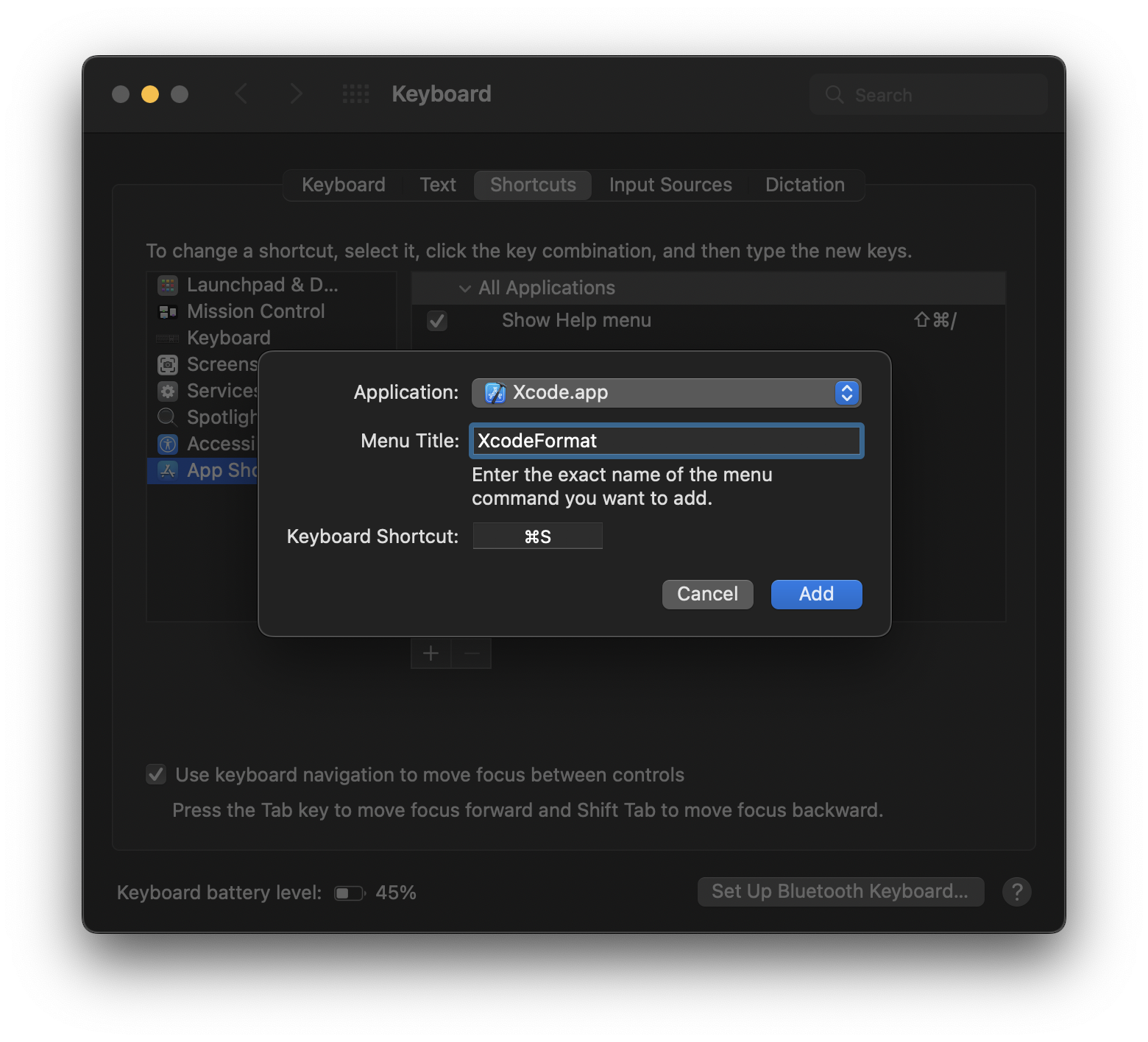Open the Application popup showing Xcode.app
Image resolution: width=1148 pixels, height=1042 pixels.
point(667,393)
